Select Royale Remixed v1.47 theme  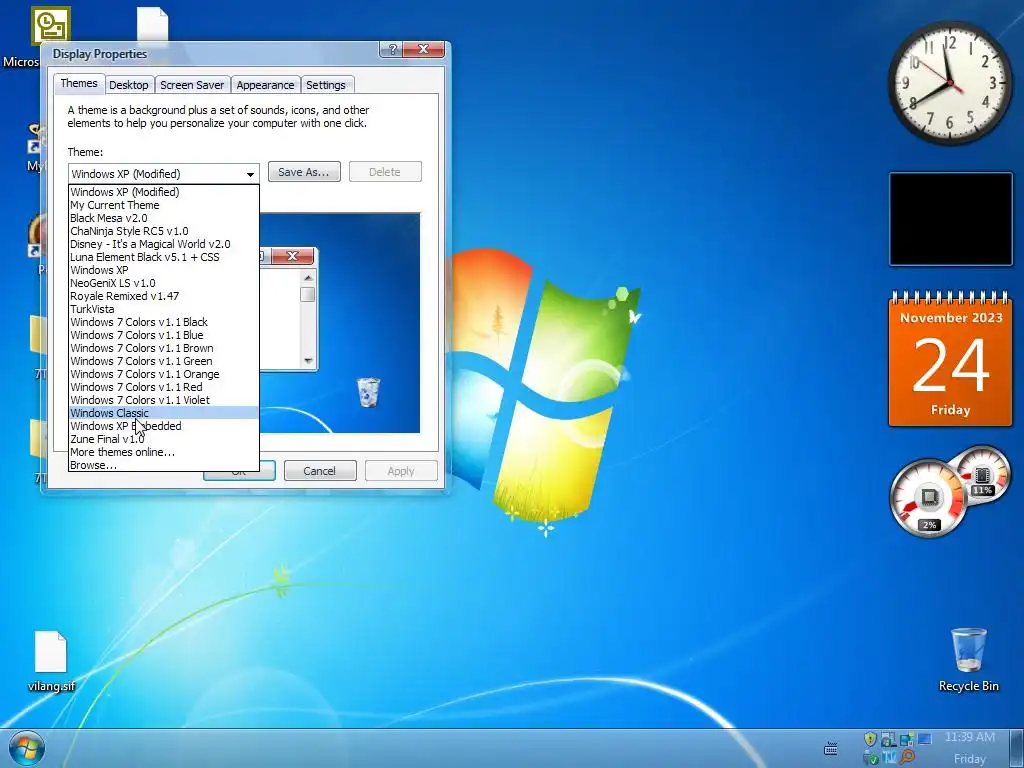(x=164, y=296)
